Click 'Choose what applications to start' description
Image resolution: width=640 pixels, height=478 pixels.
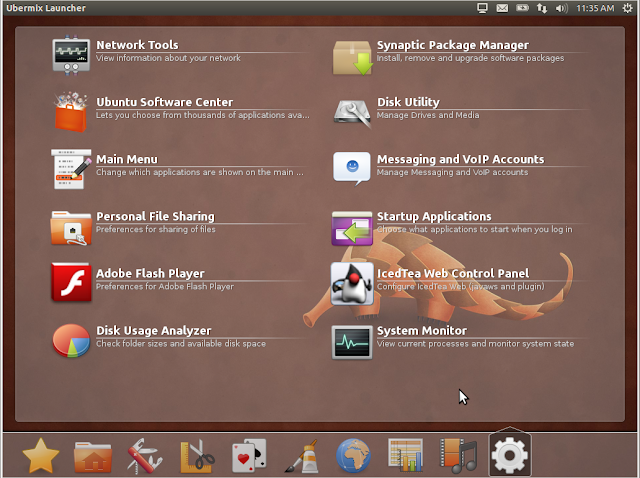[475, 229]
